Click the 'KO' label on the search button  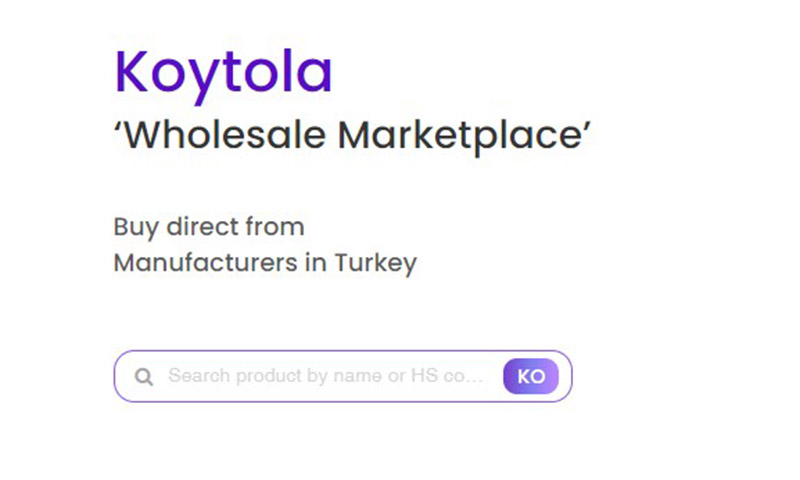point(531,377)
